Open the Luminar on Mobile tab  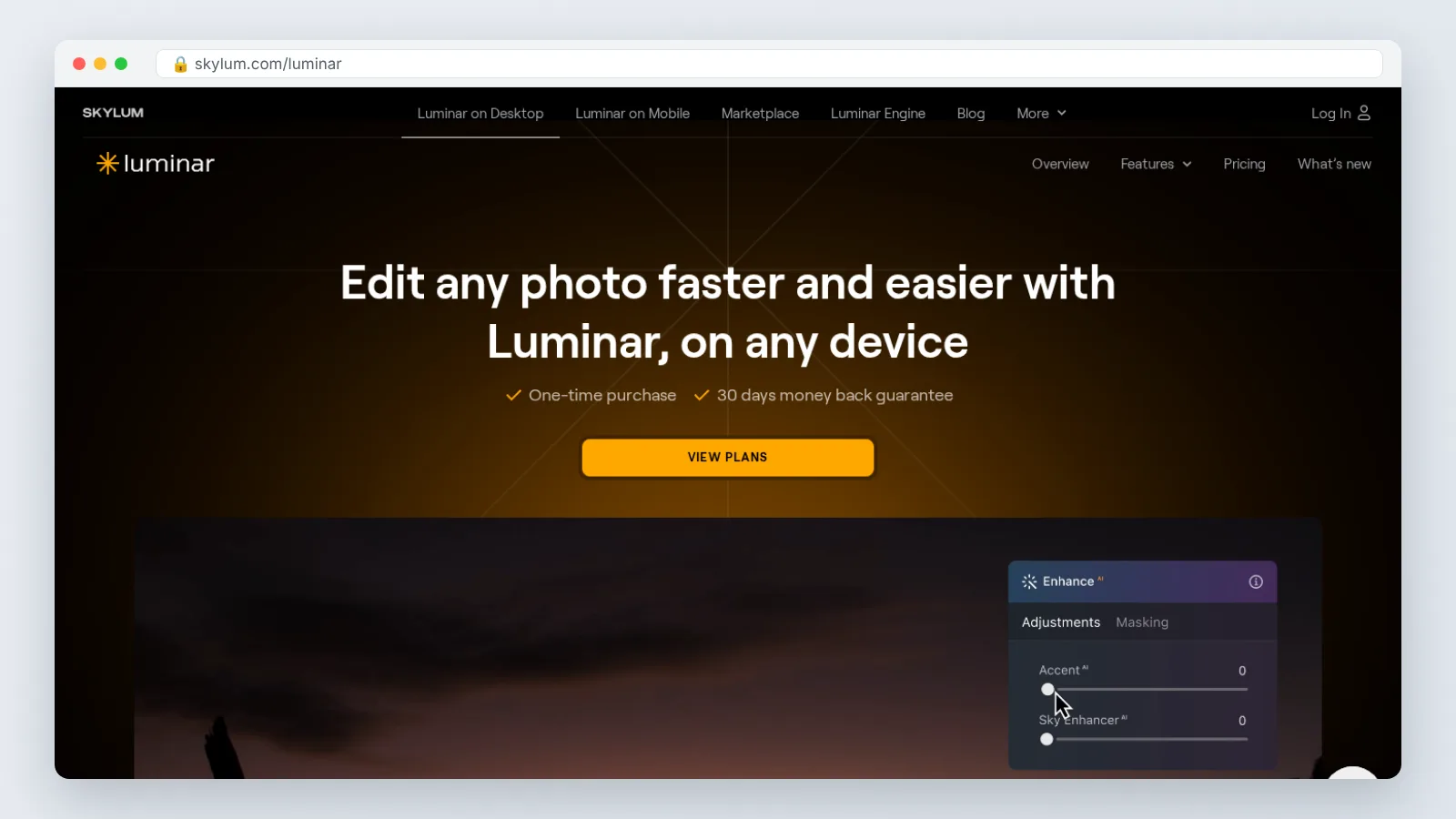pyautogui.click(x=632, y=114)
